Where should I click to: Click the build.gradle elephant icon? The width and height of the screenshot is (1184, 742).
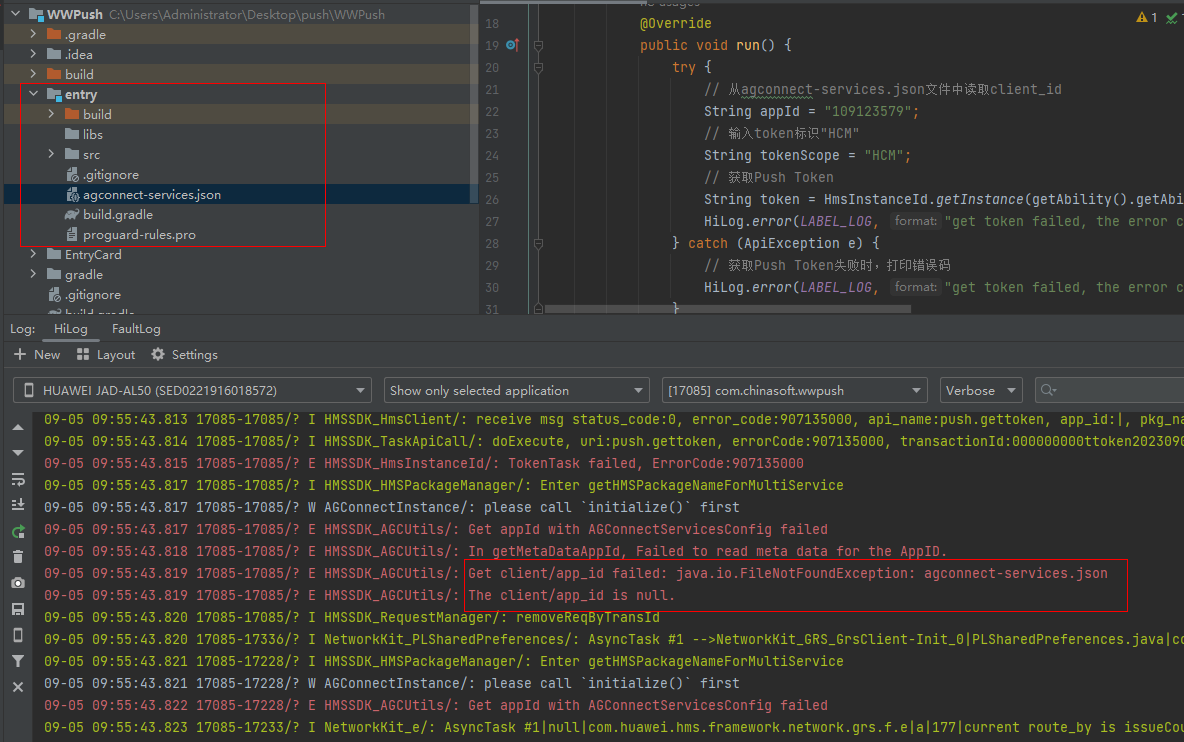[x=72, y=214]
